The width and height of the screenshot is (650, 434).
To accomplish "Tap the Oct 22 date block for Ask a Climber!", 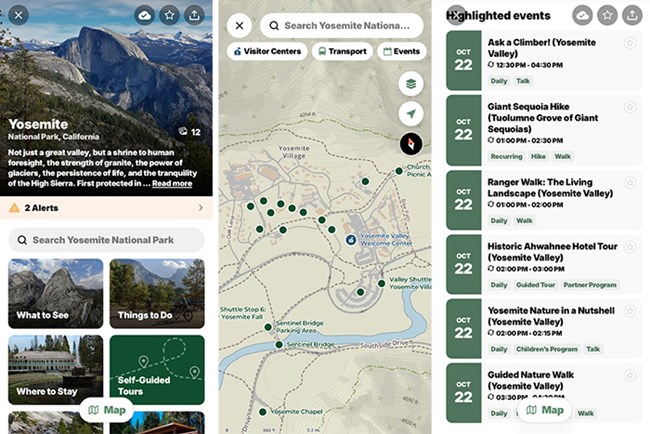I will (463, 61).
